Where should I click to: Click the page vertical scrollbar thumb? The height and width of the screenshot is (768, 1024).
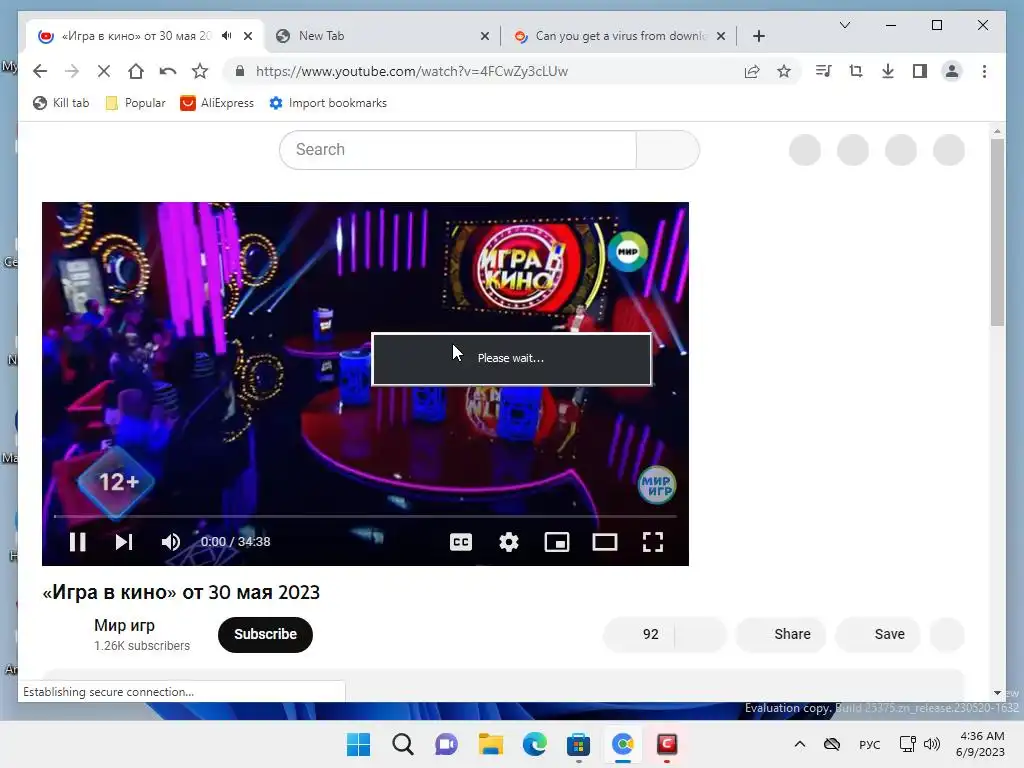[x=997, y=232]
